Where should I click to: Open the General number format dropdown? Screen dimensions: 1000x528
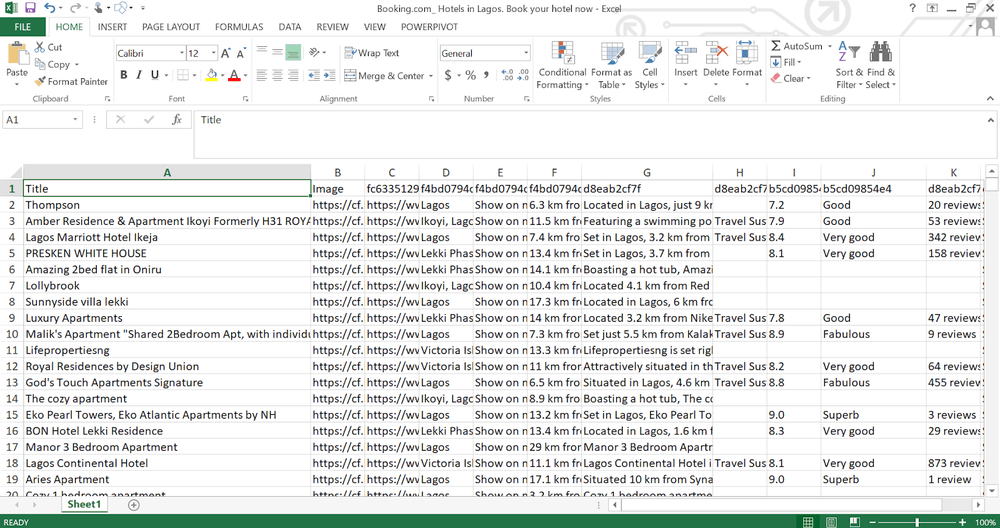tap(526, 54)
